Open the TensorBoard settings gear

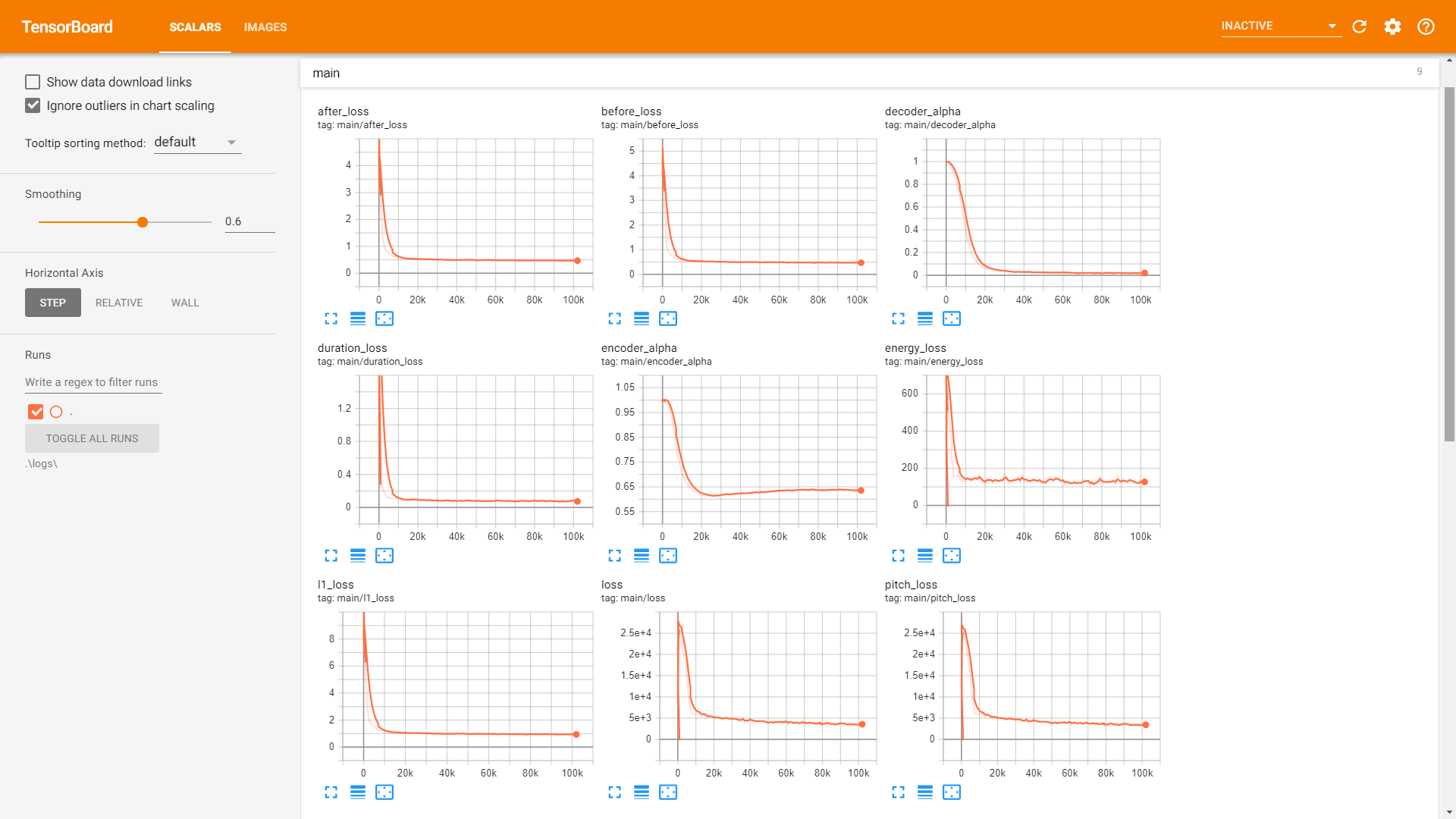click(1392, 27)
